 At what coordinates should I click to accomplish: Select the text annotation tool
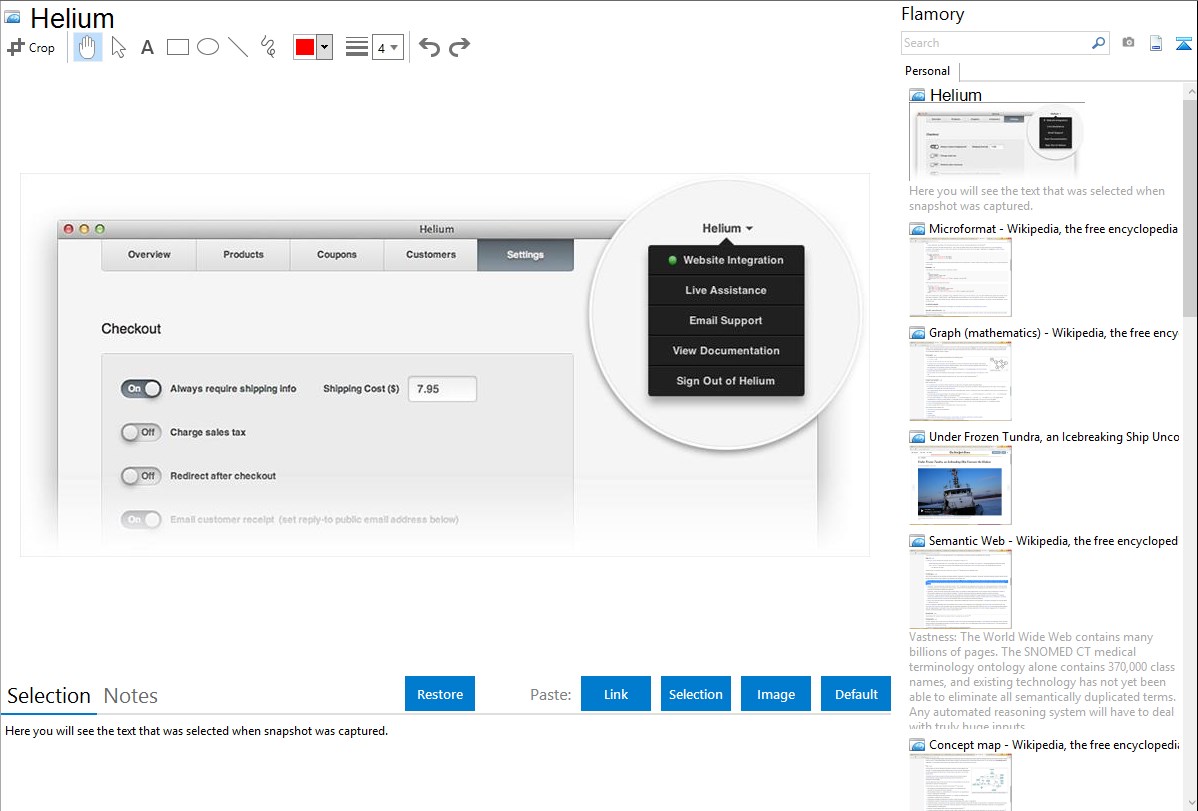point(147,47)
